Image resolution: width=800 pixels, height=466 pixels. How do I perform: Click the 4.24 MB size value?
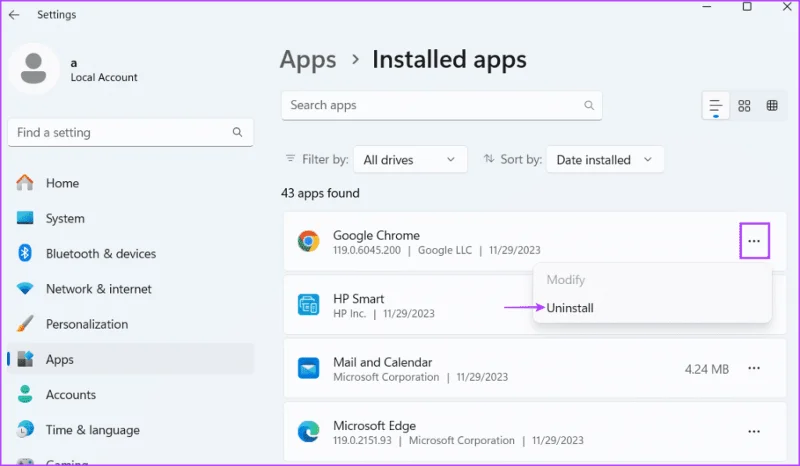707,369
